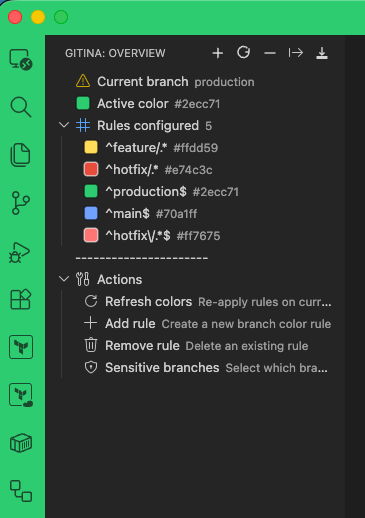Click the yellow swatch for ^feature/.*
Image resolution: width=365 pixels, height=518 pixels.
tap(91, 147)
